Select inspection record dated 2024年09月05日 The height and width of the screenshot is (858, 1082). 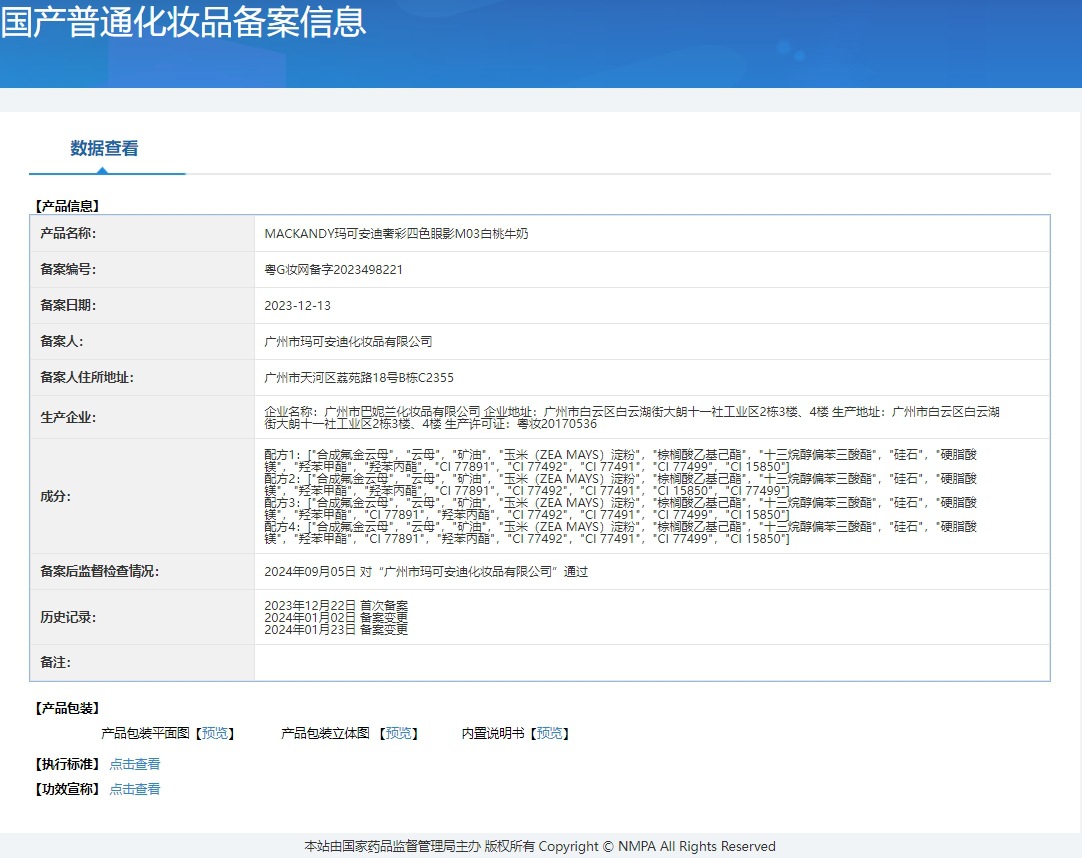tap(426, 572)
